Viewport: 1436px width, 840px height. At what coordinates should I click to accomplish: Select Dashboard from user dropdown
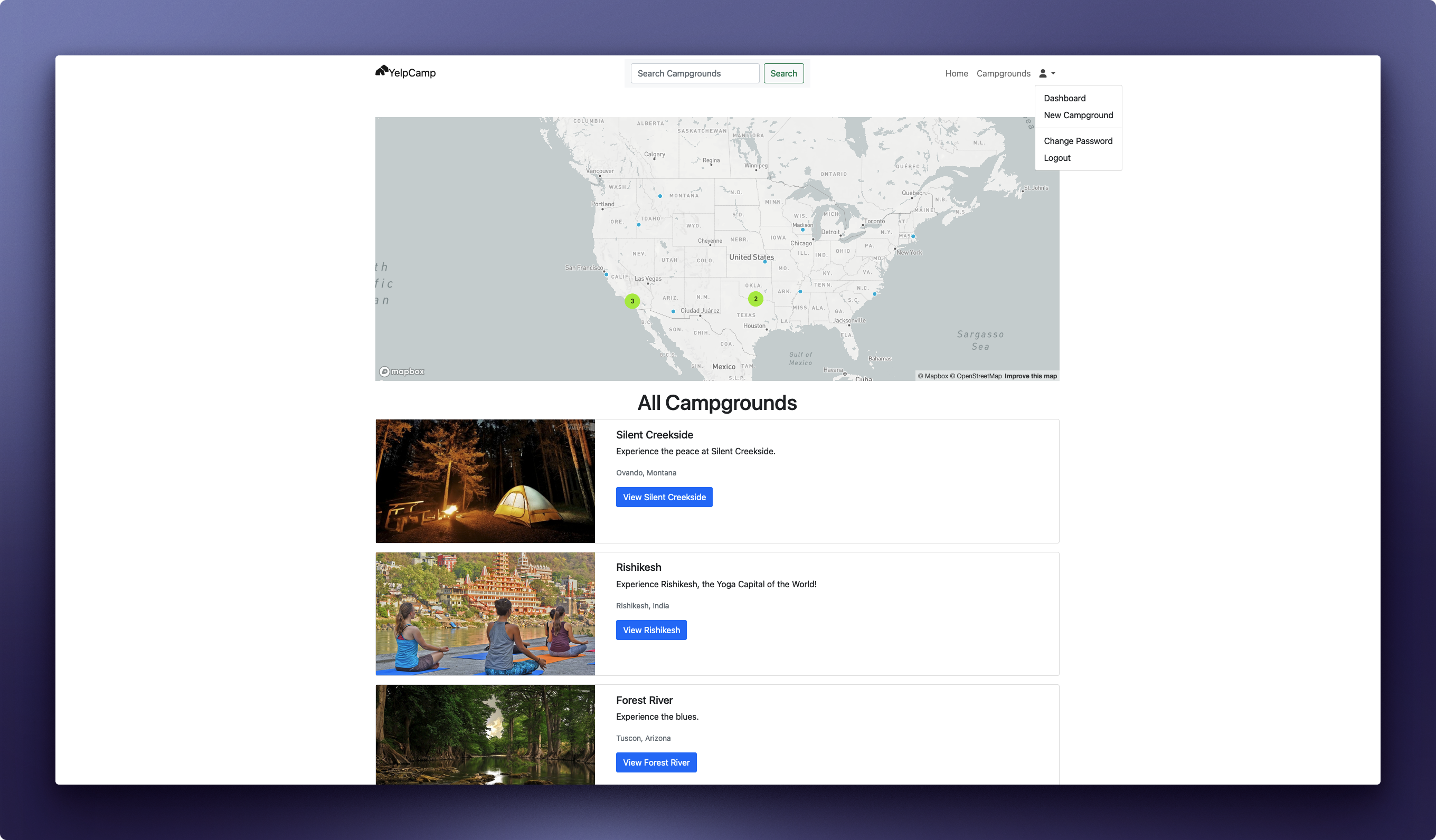[x=1065, y=98]
